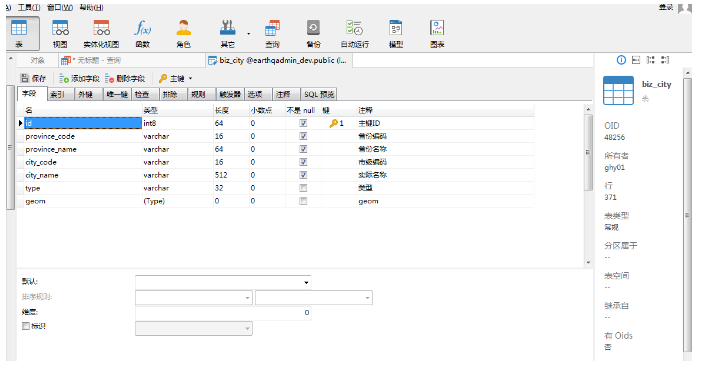Switch to the Uniques (唯一键) tab
The height and width of the screenshot is (365, 701).
coord(118,94)
